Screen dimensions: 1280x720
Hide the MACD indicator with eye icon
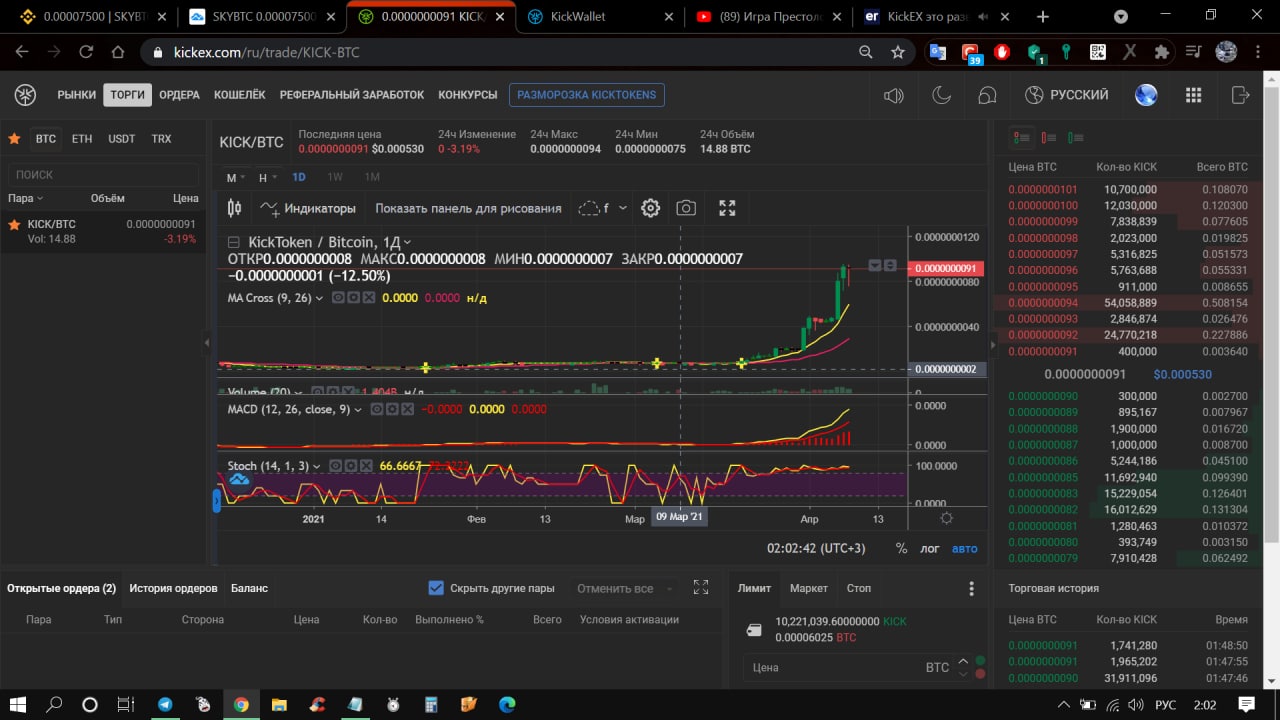(x=378, y=409)
